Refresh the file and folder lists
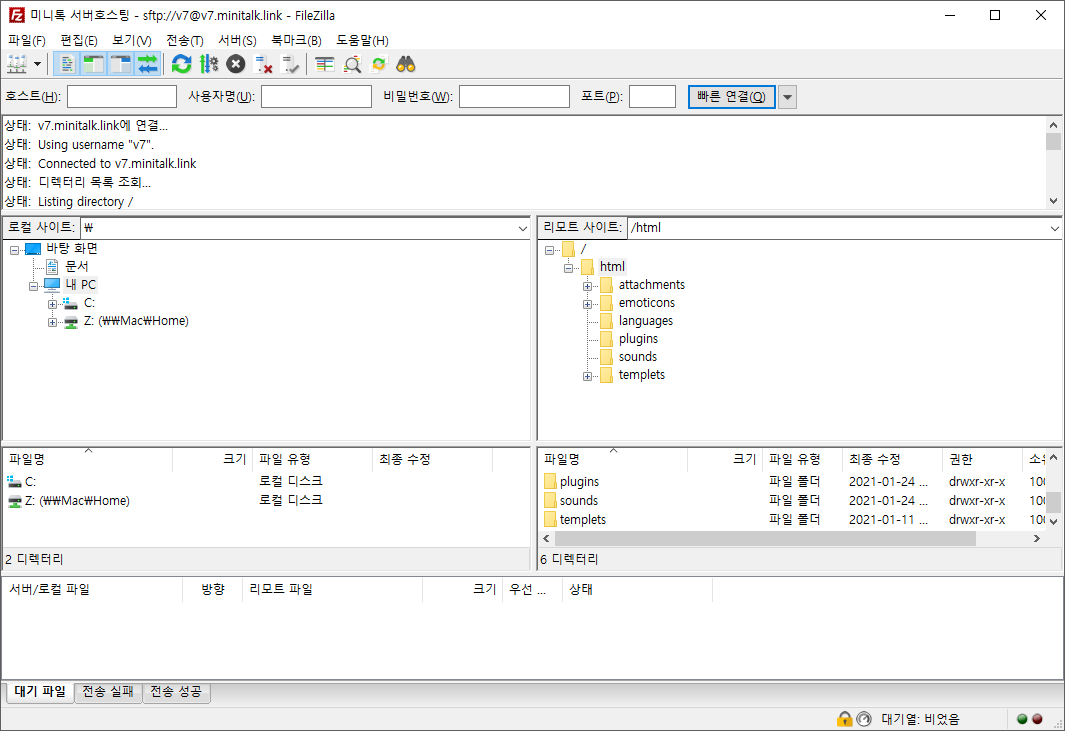 (181, 65)
